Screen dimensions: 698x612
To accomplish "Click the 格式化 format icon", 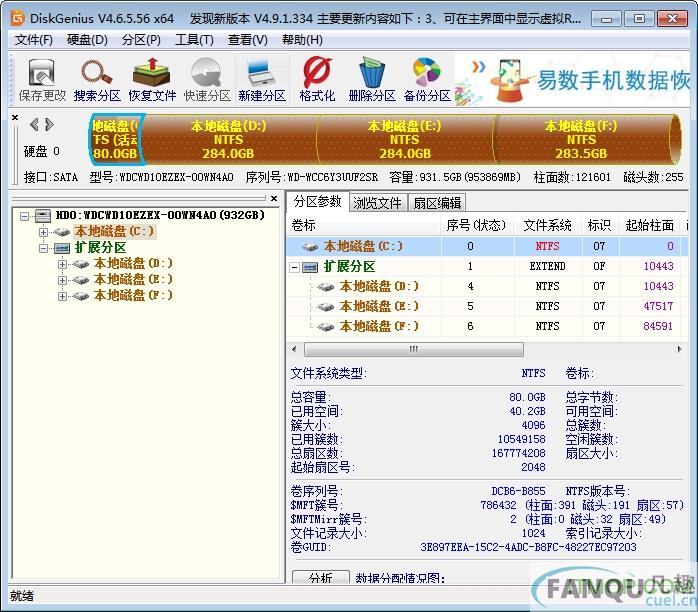I will click(317, 80).
